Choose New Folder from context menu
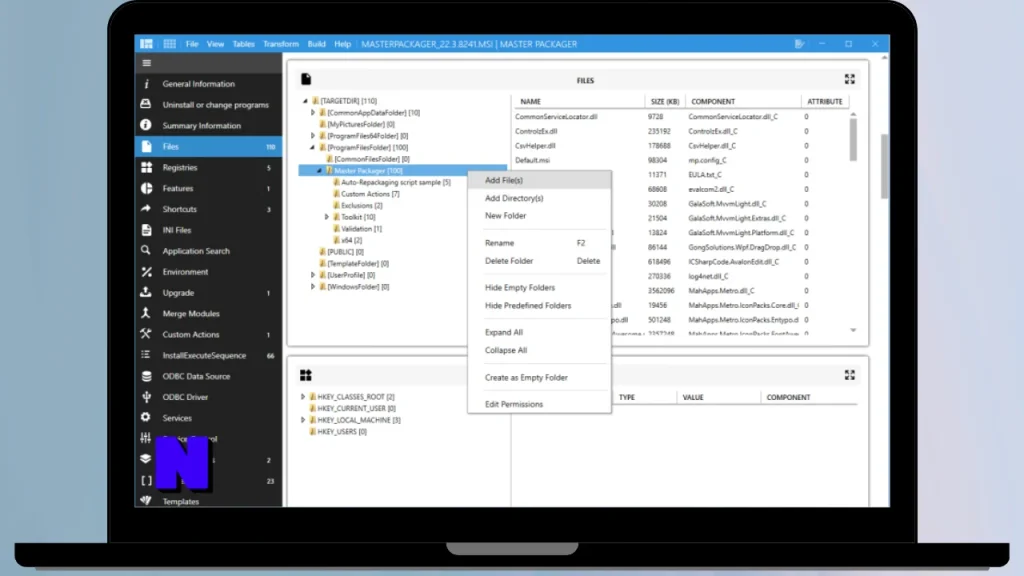 click(539, 216)
